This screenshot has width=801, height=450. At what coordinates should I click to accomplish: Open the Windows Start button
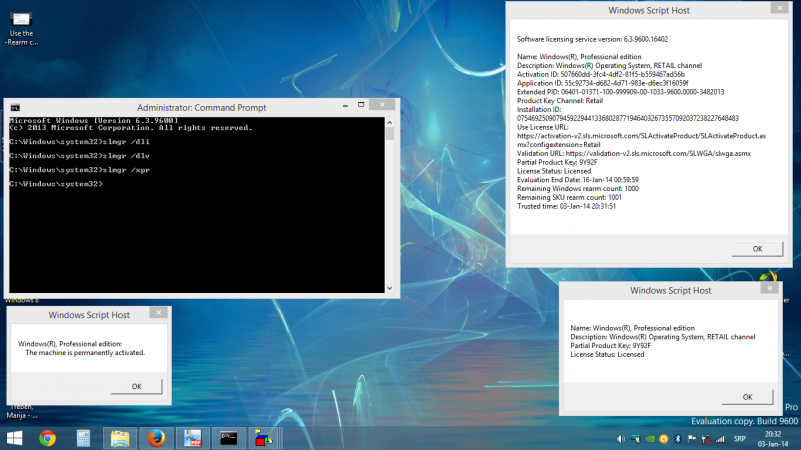tap(14, 438)
